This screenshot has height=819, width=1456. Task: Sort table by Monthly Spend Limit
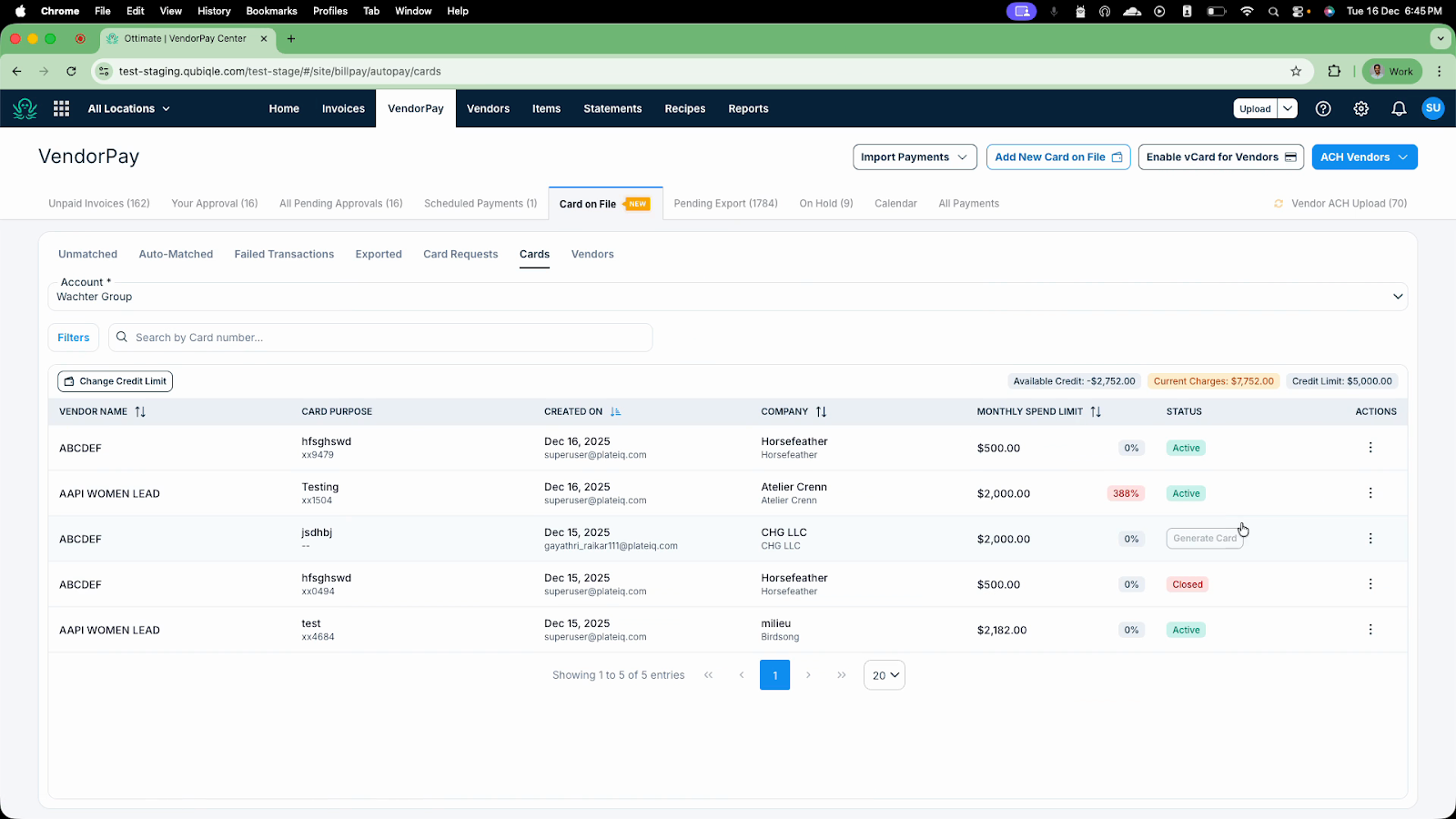click(x=1096, y=411)
